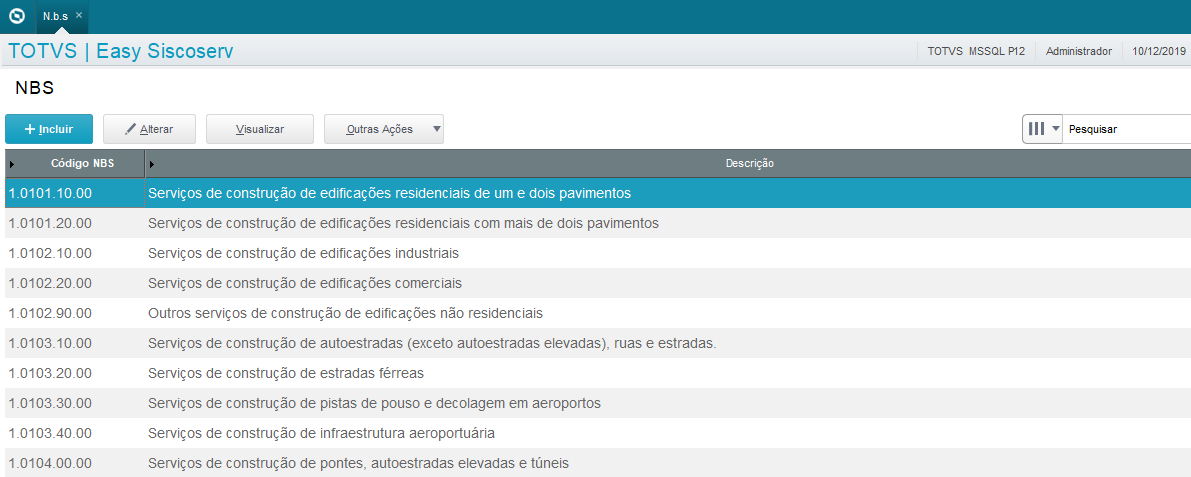Click description 'residenciais com mais de dois pavimentos'

tap(527, 223)
